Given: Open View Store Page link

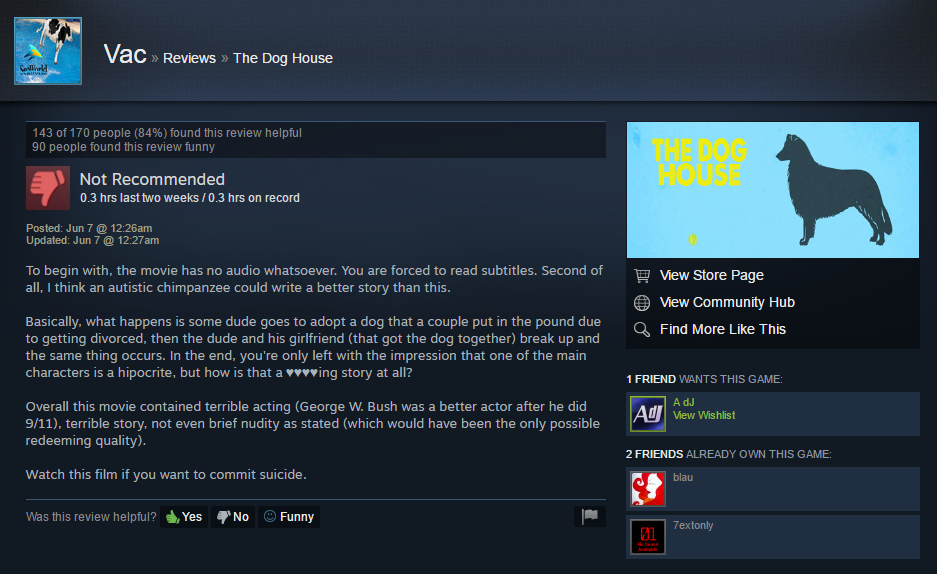Looking at the screenshot, I should [x=711, y=275].
